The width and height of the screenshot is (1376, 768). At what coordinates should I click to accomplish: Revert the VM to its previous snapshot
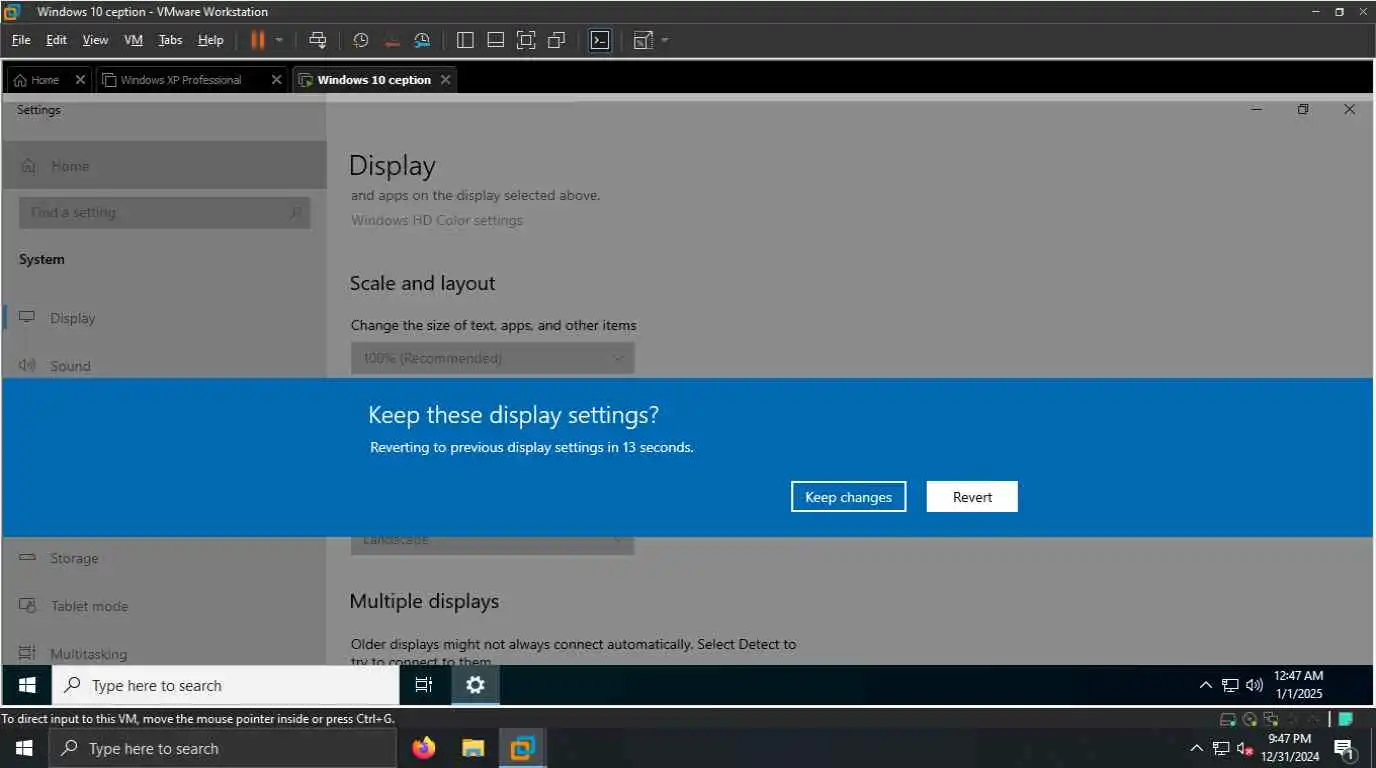(392, 40)
